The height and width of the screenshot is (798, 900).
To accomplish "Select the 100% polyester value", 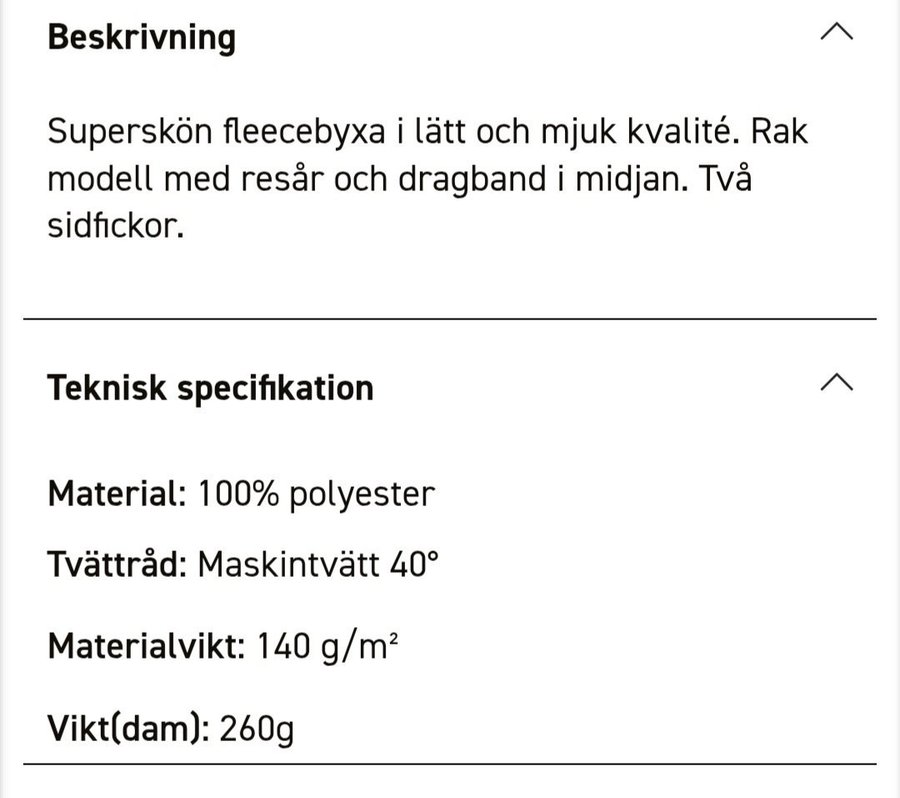I will (316, 494).
